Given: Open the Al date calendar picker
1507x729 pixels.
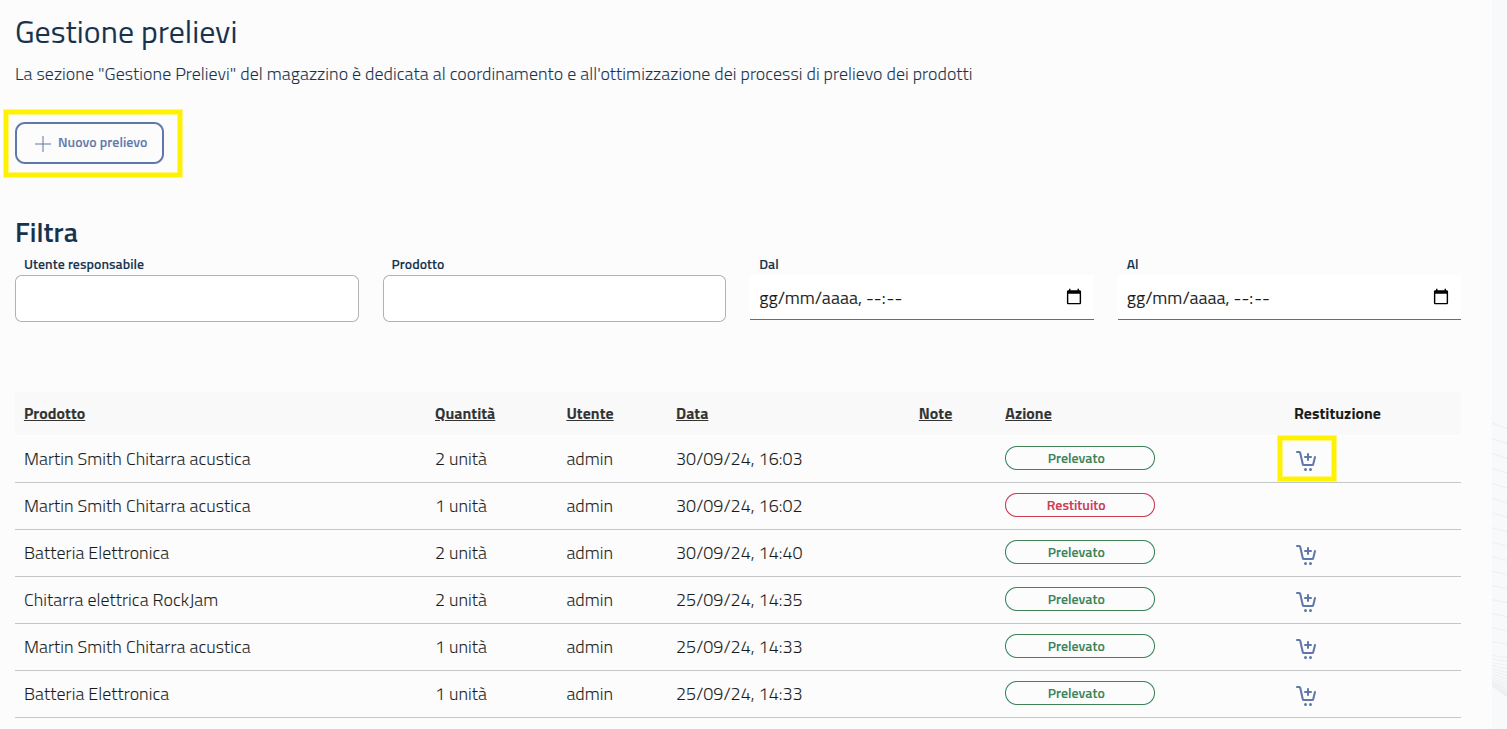Looking at the screenshot, I should tap(1440, 297).
